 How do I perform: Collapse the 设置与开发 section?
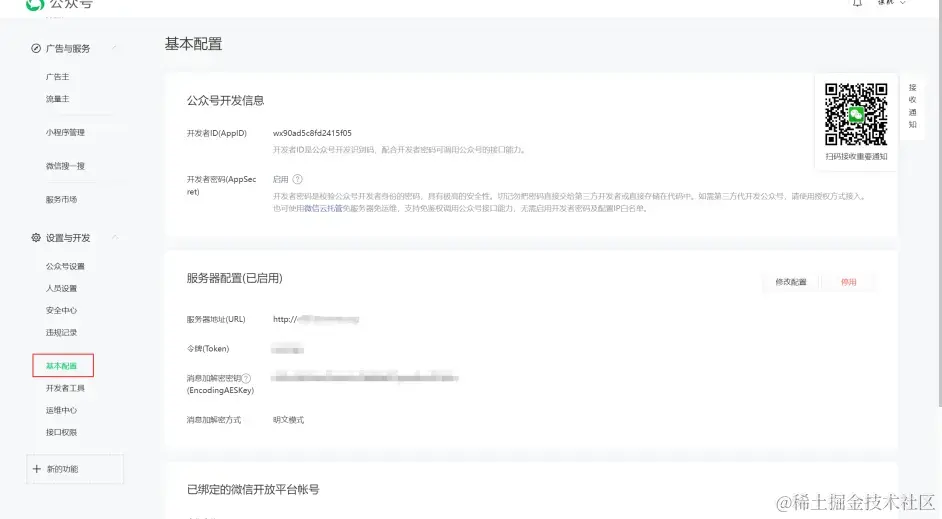114,238
